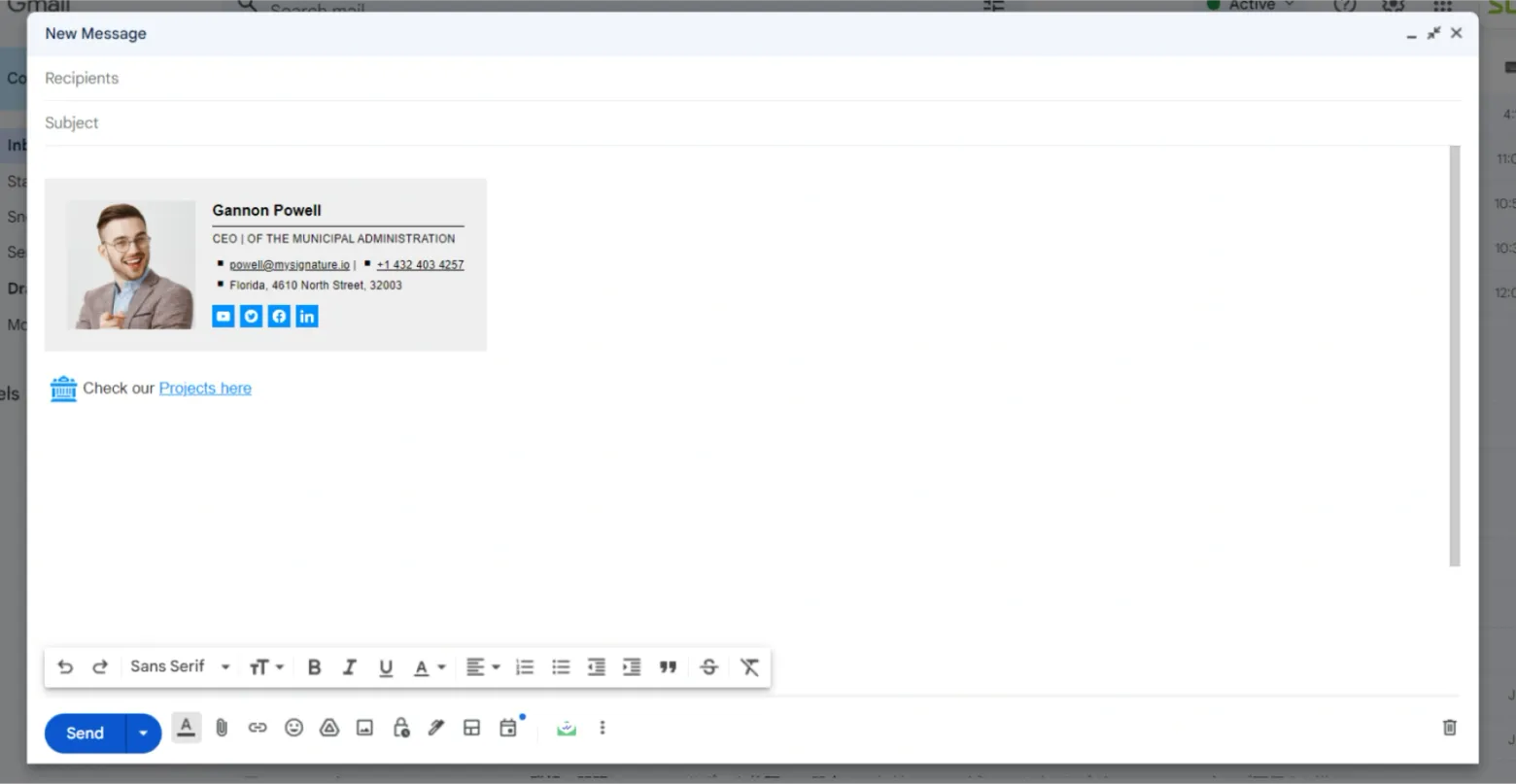Redo the last undone edit
Viewport: 1516px width, 784px height.
(x=100, y=666)
